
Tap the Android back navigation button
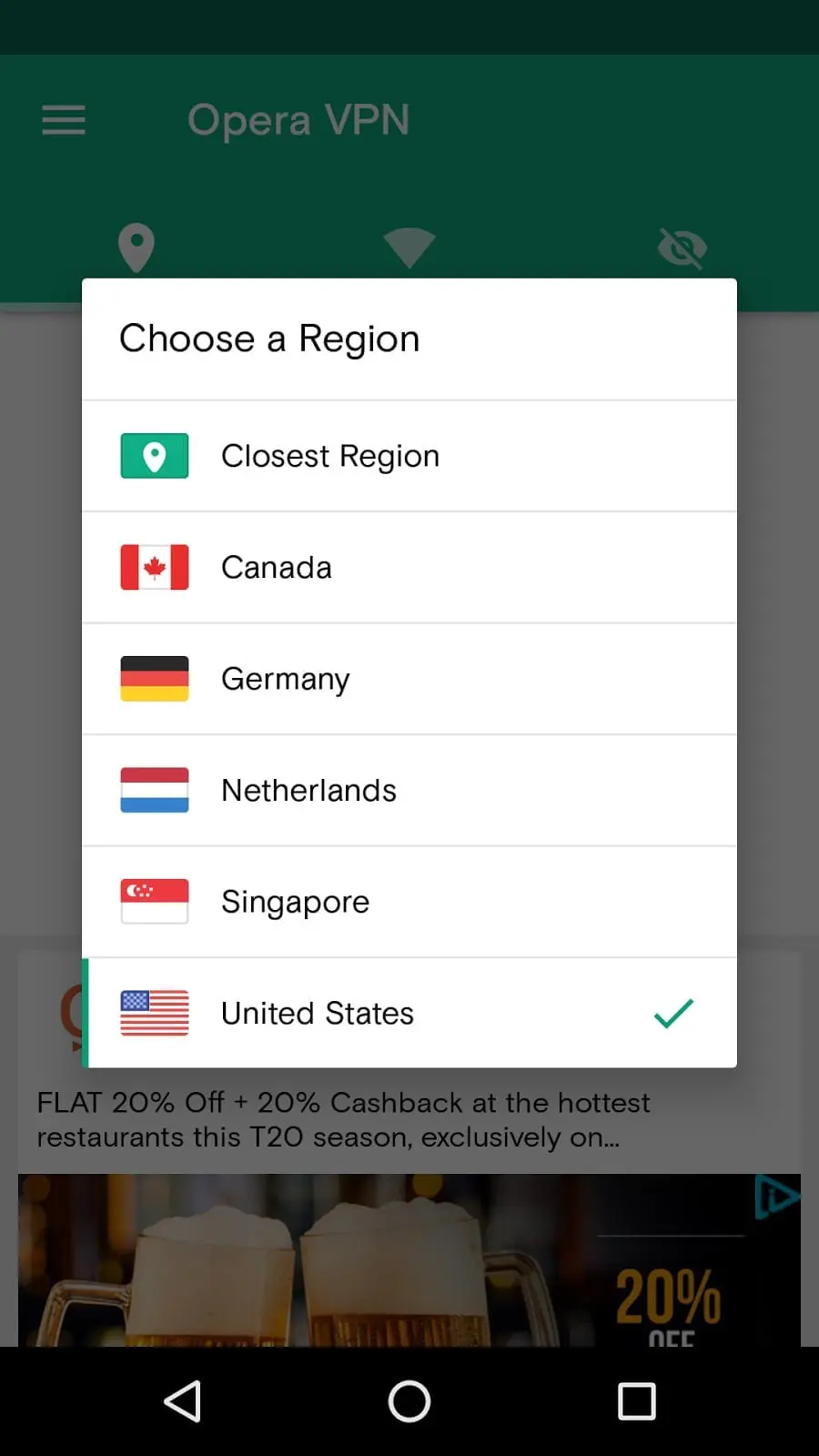pyautogui.click(x=182, y=1401)
